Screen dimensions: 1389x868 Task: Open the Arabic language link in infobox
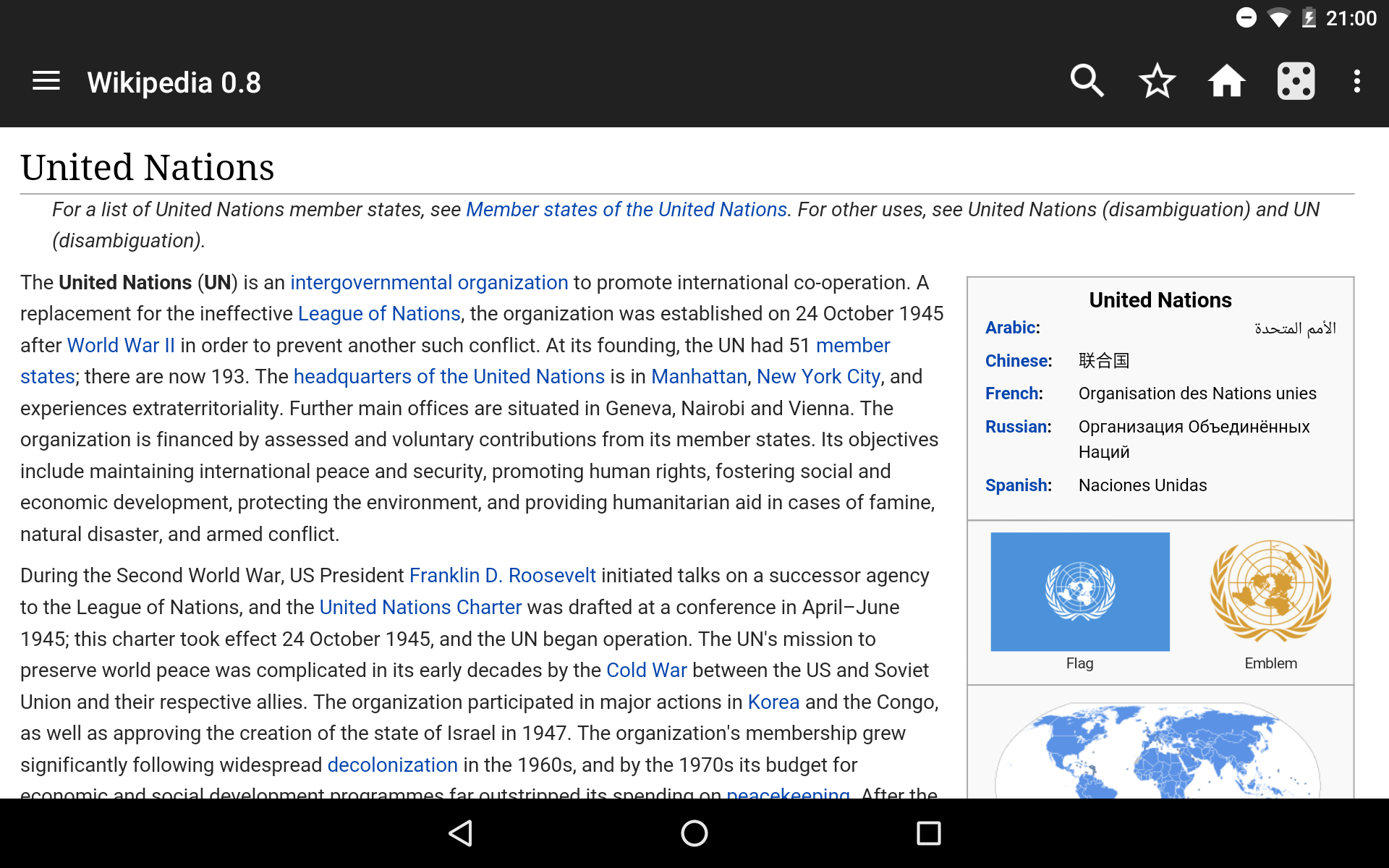(1010, 328)
